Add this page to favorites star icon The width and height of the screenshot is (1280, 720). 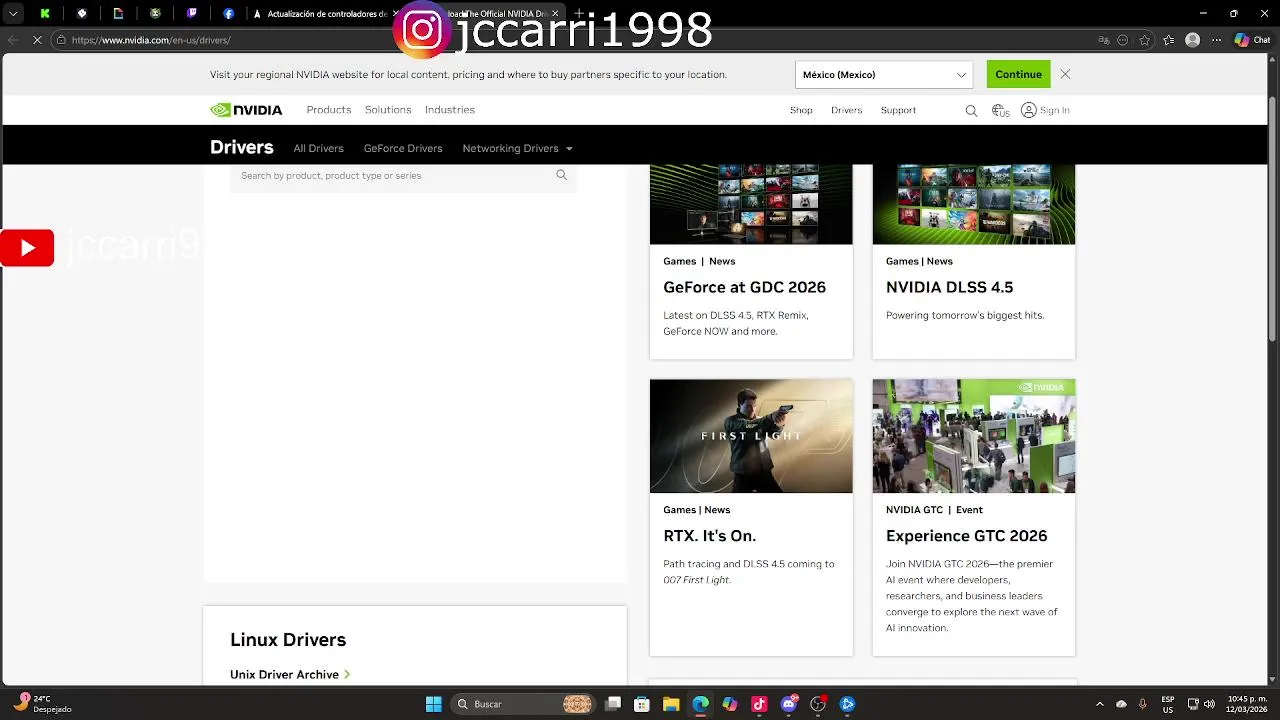pyautogui.click(x=1145, y=40)
